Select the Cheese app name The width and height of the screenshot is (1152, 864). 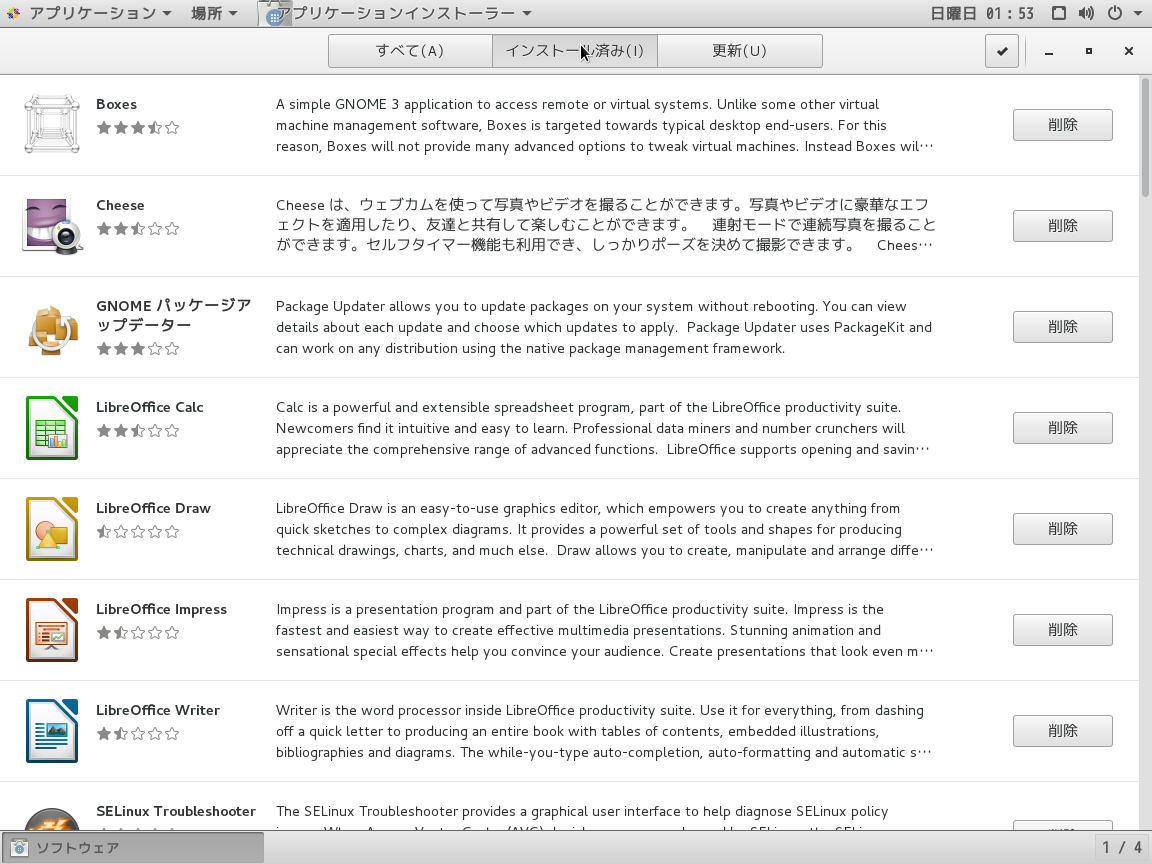(x=120, y=205)
